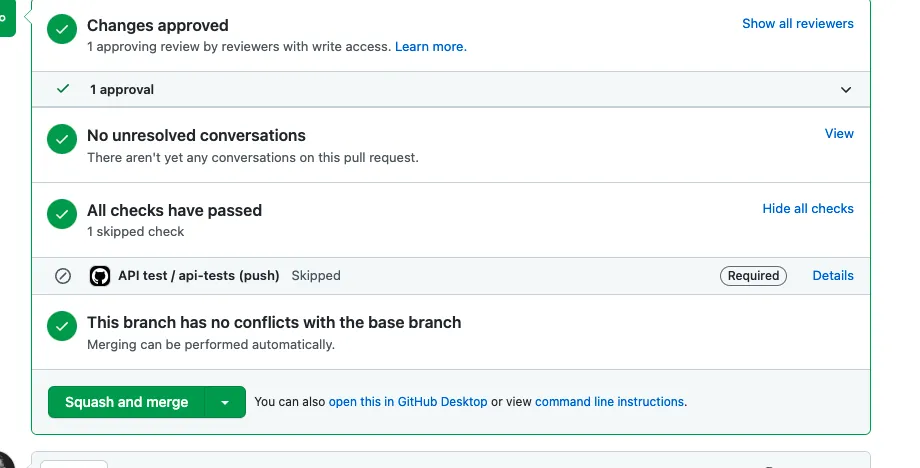This screenshot has width=920, height=468.
Task: Collapse checks with Hide all checks
Action: [x=808, y=209]
